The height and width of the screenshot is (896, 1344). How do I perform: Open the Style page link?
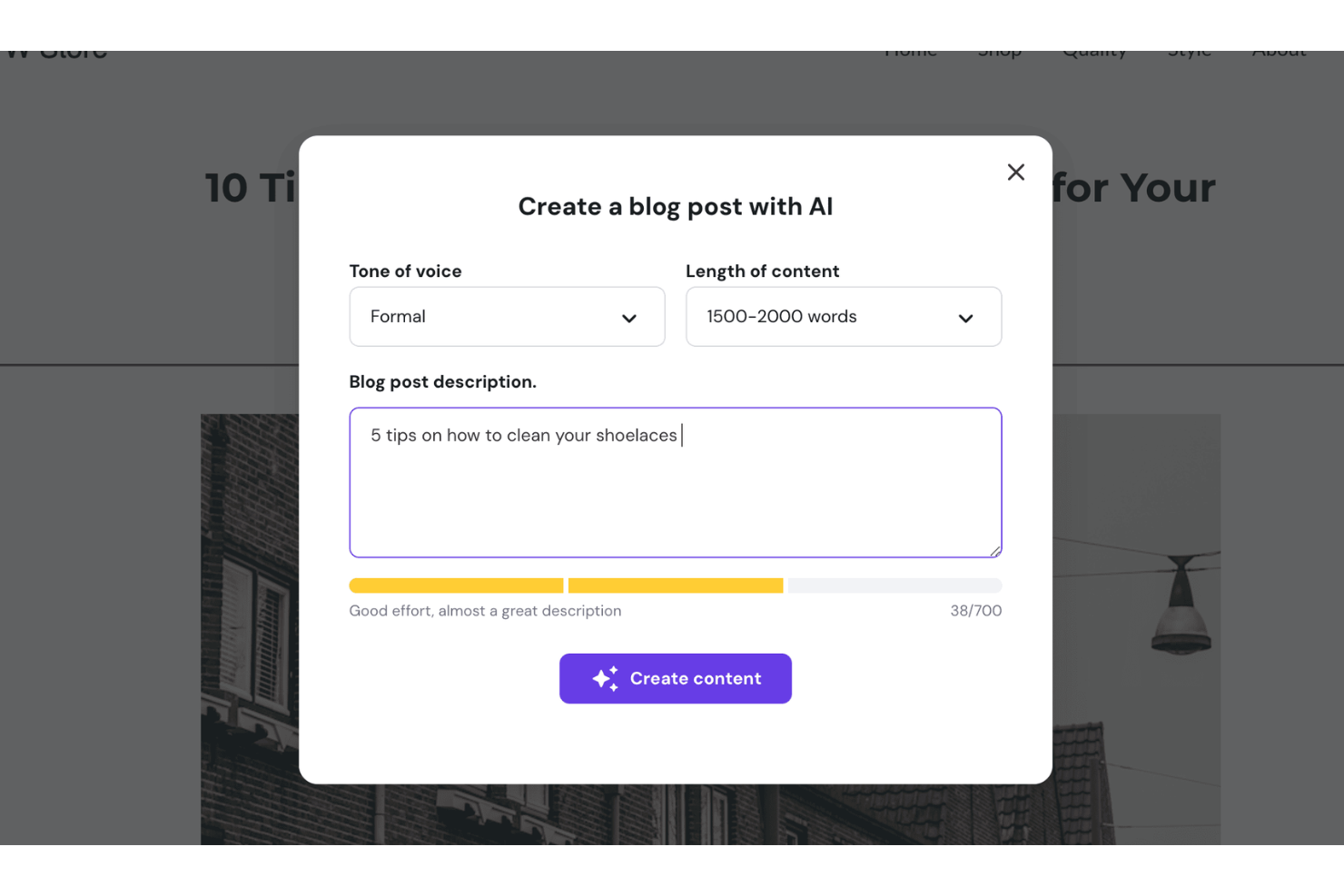1189,51
